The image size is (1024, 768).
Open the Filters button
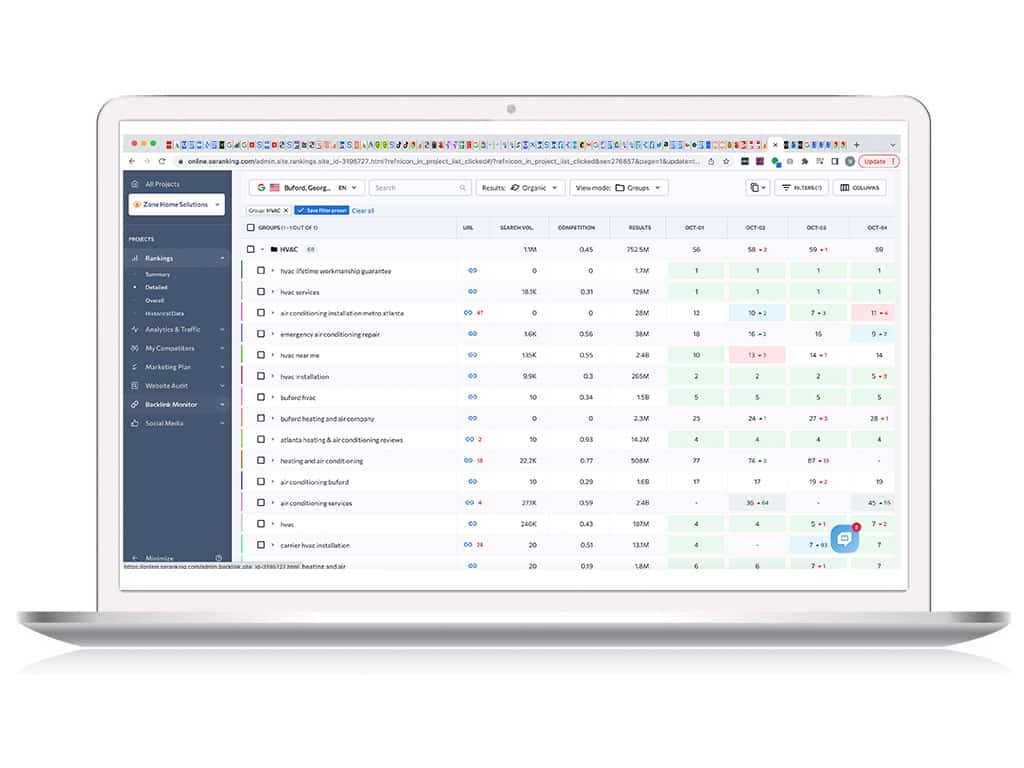(802, 188)
